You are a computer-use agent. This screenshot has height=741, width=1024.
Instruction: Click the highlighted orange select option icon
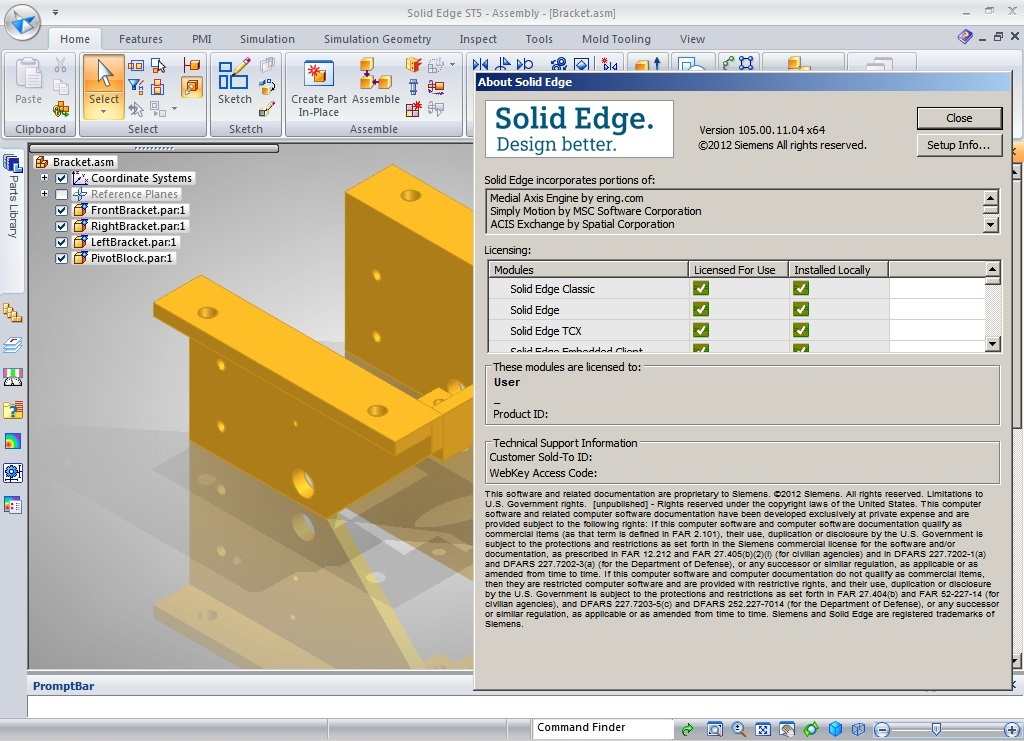point(191,87)
